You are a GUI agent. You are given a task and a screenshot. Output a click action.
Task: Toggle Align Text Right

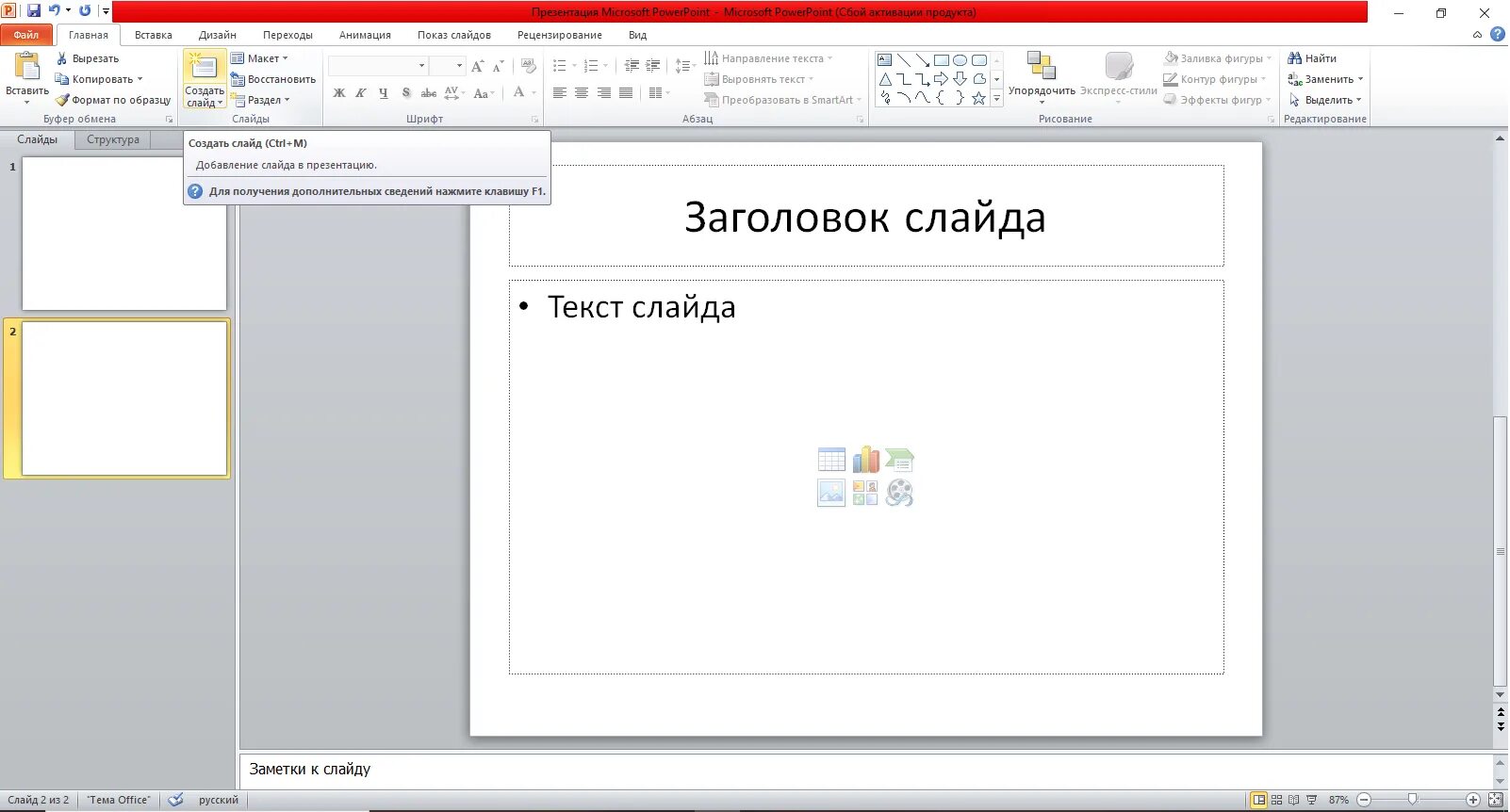pyautogui.click(x=604, y=93)
